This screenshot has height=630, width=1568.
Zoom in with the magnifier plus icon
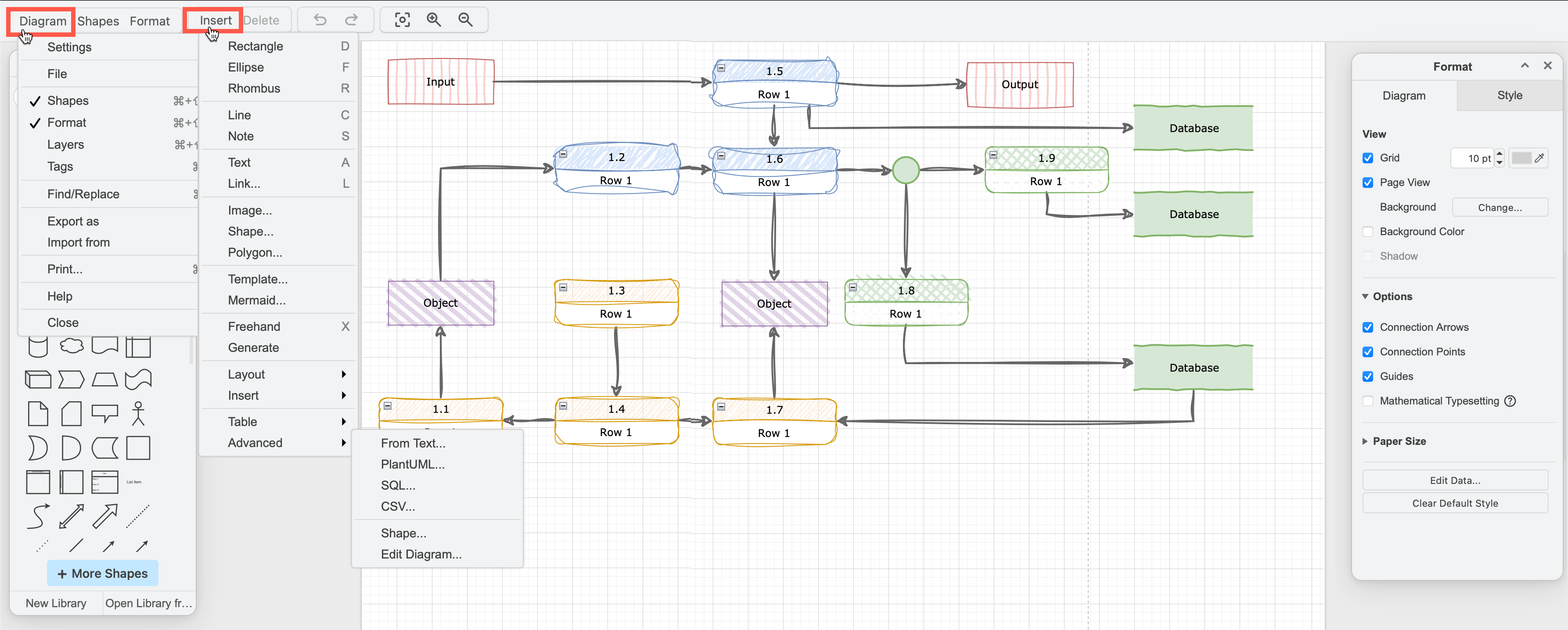pyautogui.click(x=434, y=20)
